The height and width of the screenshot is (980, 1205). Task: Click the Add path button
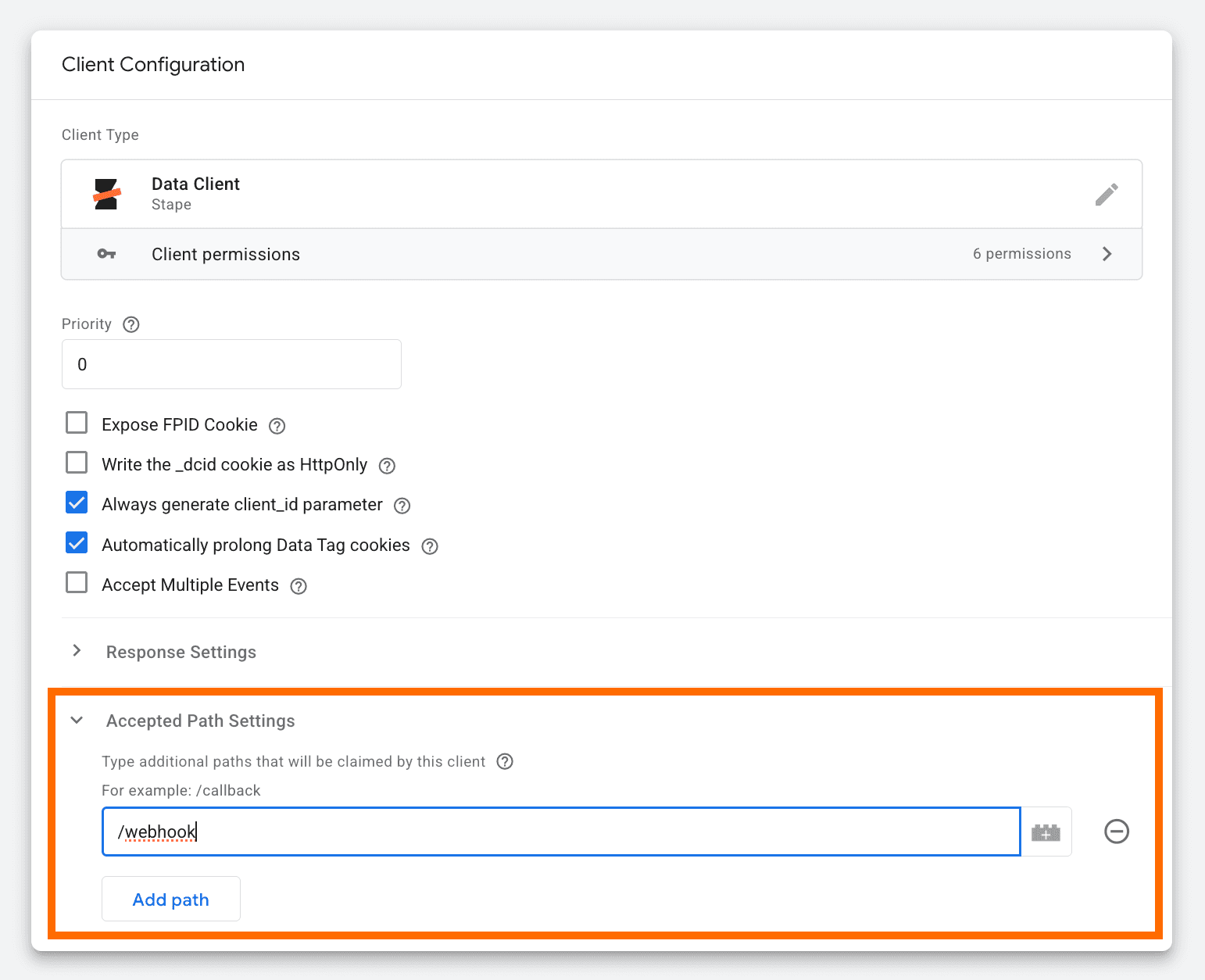coord(170,899)
